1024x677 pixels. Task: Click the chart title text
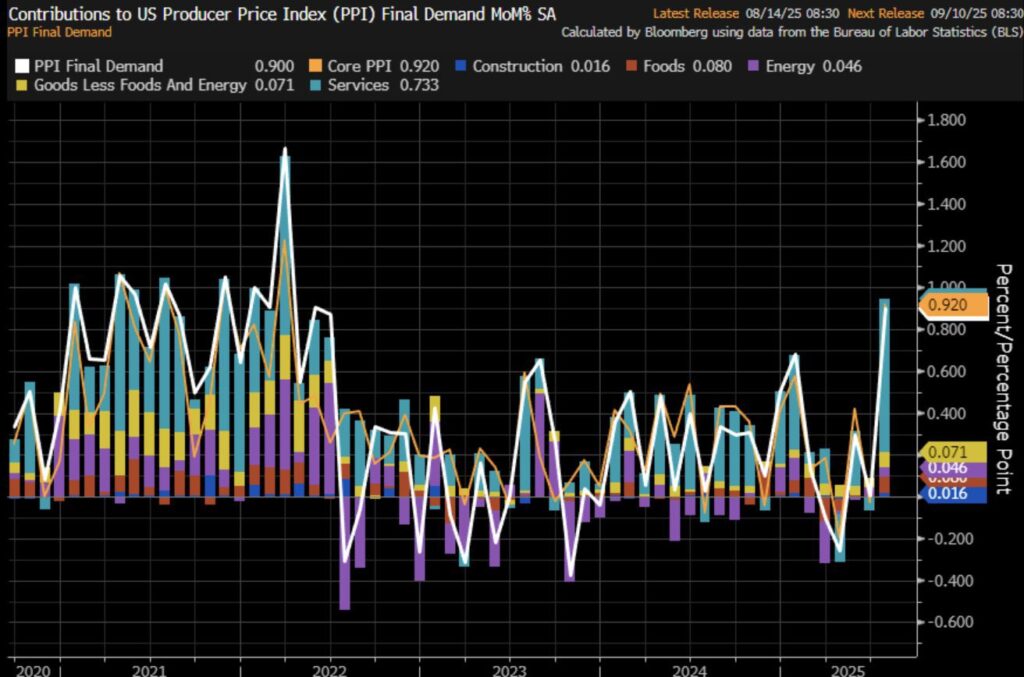282,14
